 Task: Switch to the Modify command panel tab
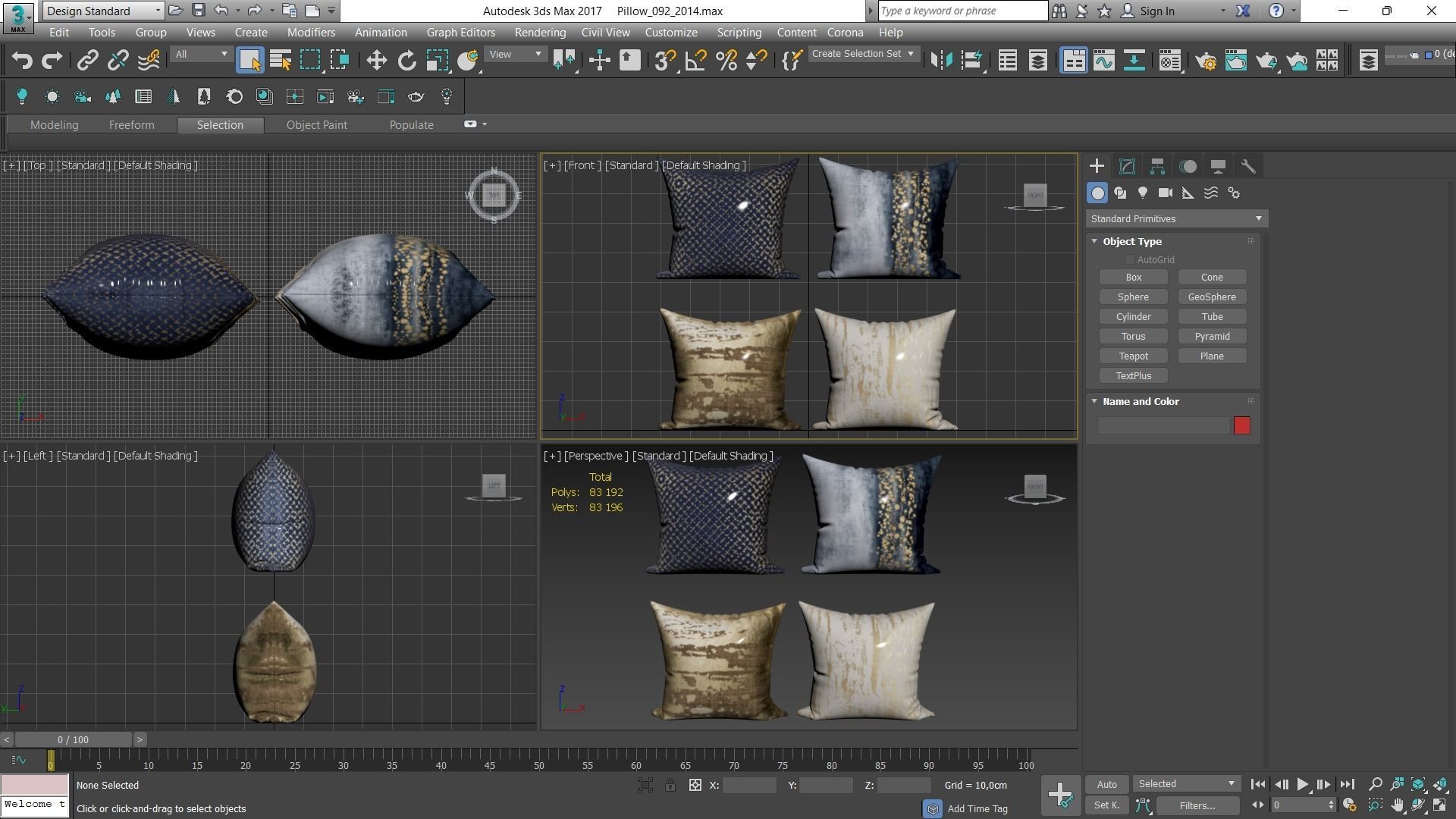pyautogui.click(x=1127, y=166)
